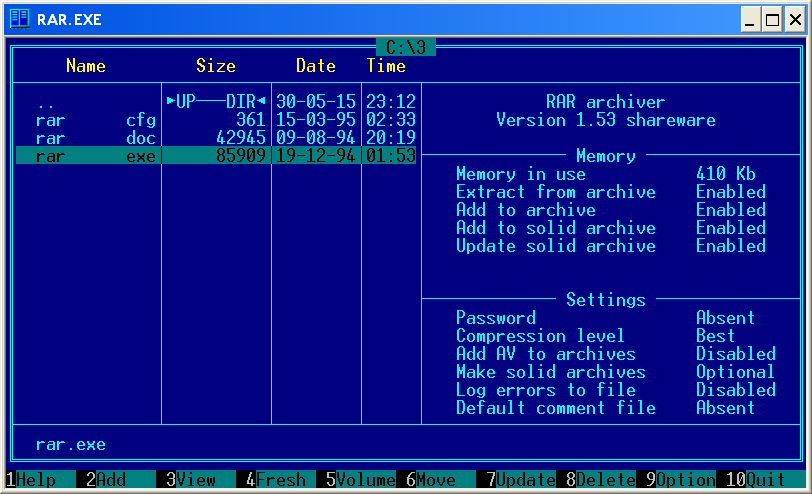Click the Settings section heading

[x=606, y=299]
